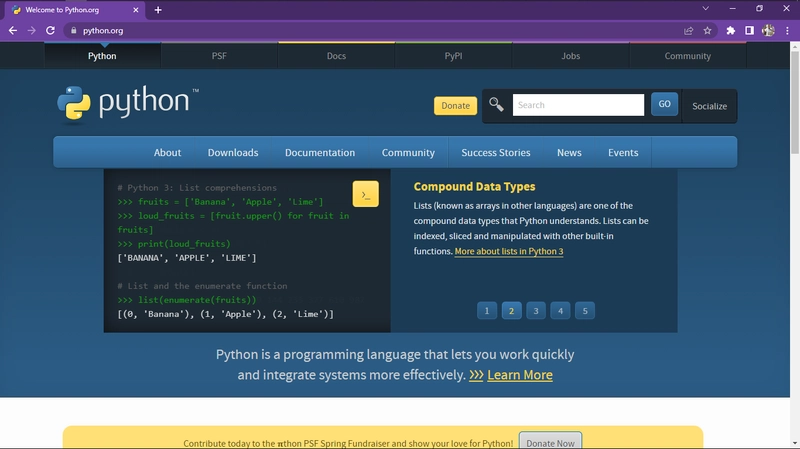The width and height of the screenshot is (800, 449).
Task: Click the browser forward arrow
Action: click(32, 31)
